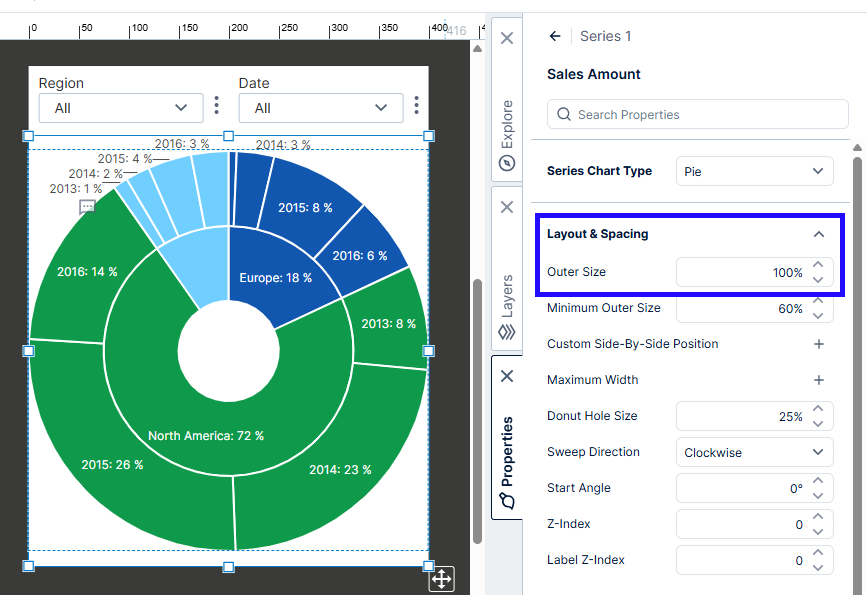The height and width of the screenshot is (595, 867).
Task: Collapse the Layout & Spacing section
Action: 818,234
